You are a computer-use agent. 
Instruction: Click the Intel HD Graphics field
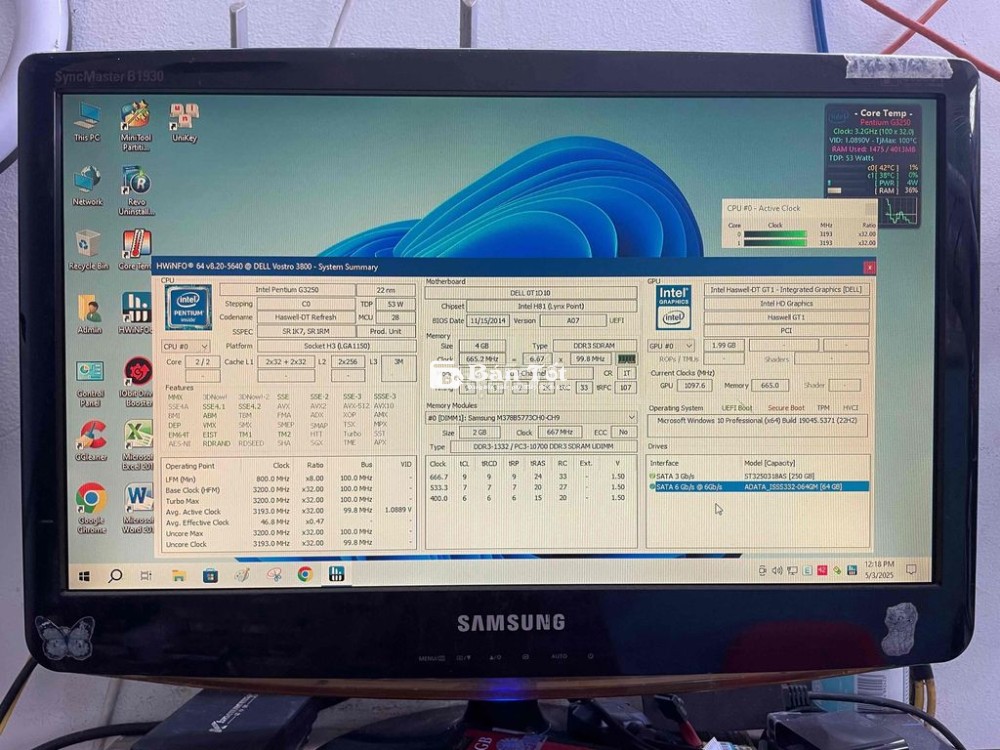tap(786, 304)
